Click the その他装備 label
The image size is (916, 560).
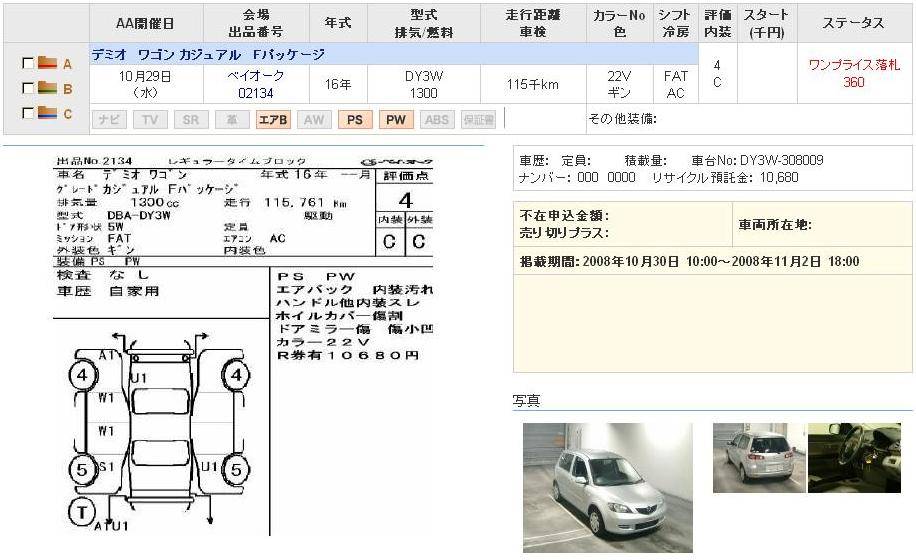point(623,119)
